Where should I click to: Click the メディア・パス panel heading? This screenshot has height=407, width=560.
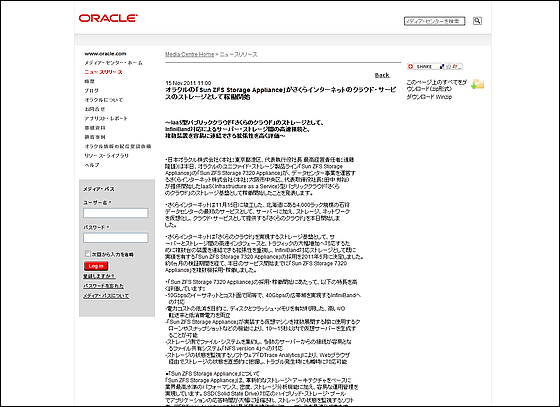[x=99, y=189]
